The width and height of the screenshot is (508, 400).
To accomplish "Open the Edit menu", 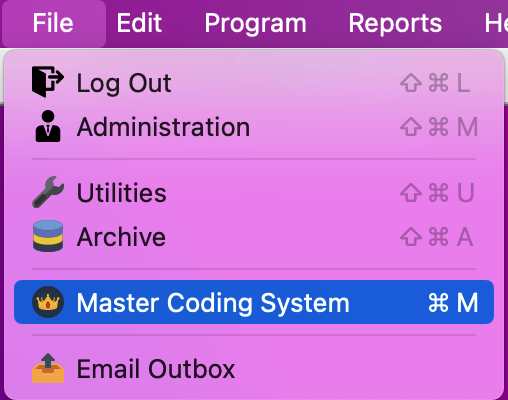I will click(x=139, y=23).
